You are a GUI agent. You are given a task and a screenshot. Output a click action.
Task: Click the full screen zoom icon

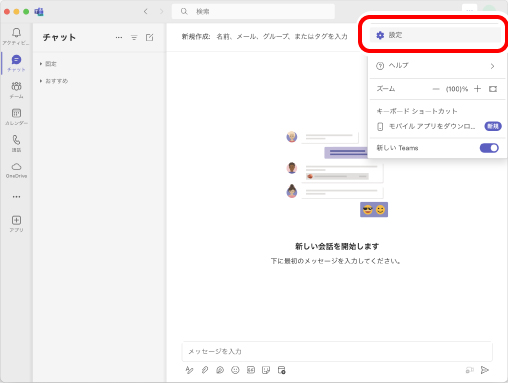[x=493, y=89]
